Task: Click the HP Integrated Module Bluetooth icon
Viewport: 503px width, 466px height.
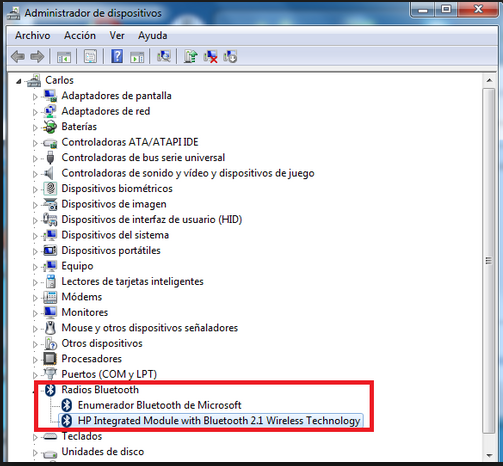Action: [67, 421]
